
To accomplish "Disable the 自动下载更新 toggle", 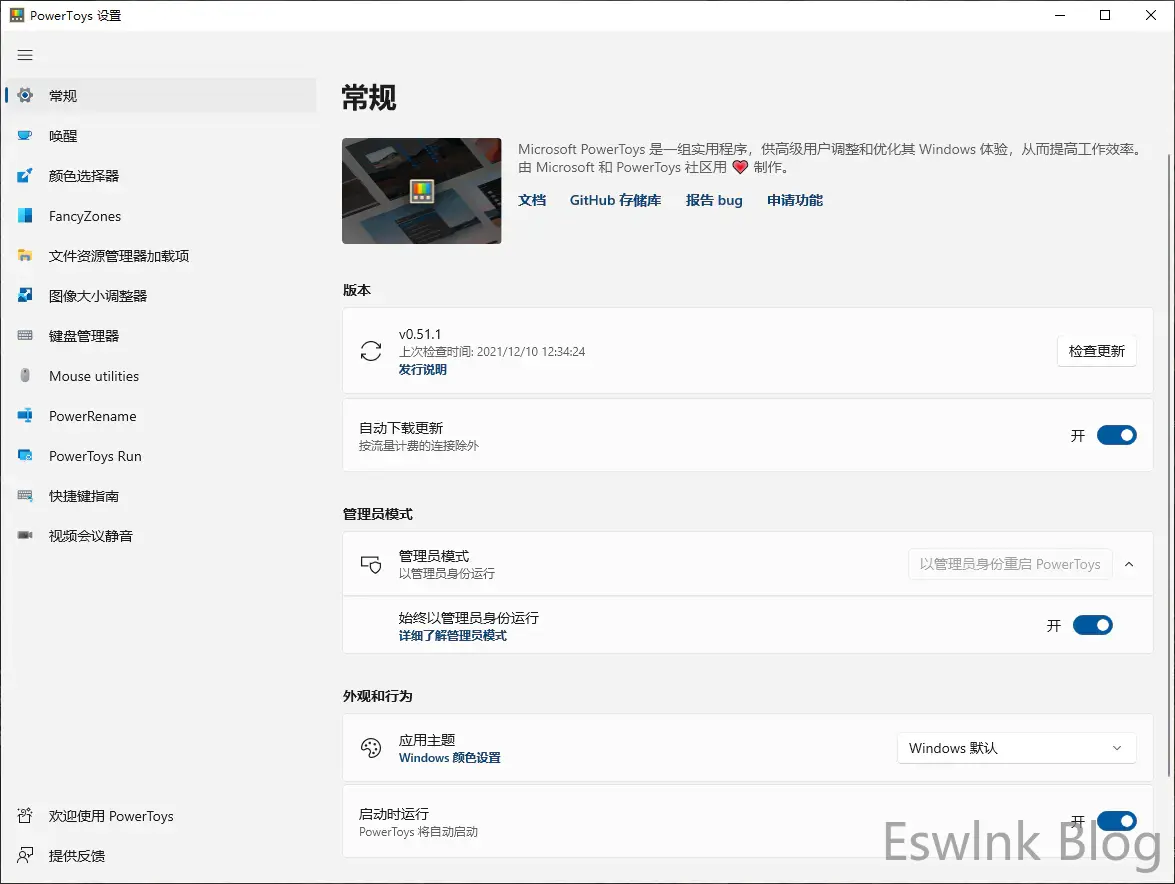I will [x=1116, y=435].
